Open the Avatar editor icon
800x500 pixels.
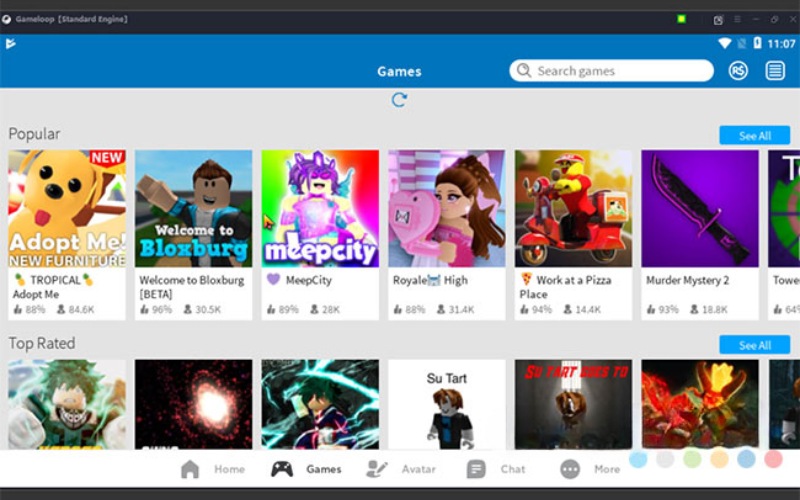377,469
